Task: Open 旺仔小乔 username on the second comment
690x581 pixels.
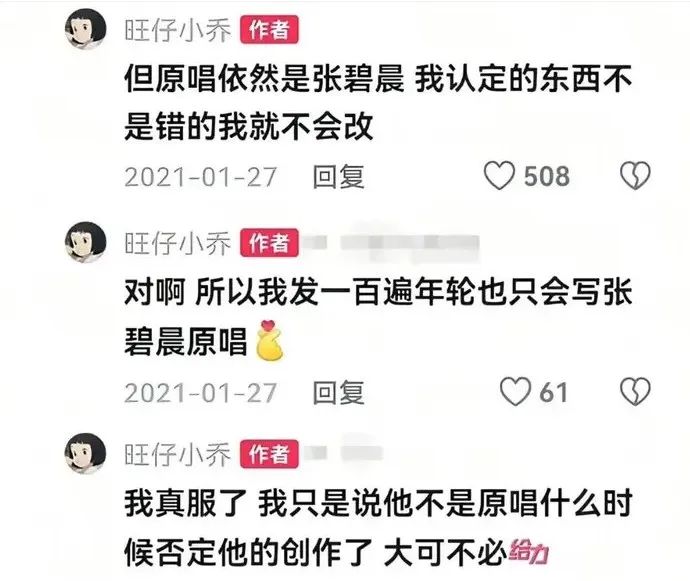Action: 178,243
